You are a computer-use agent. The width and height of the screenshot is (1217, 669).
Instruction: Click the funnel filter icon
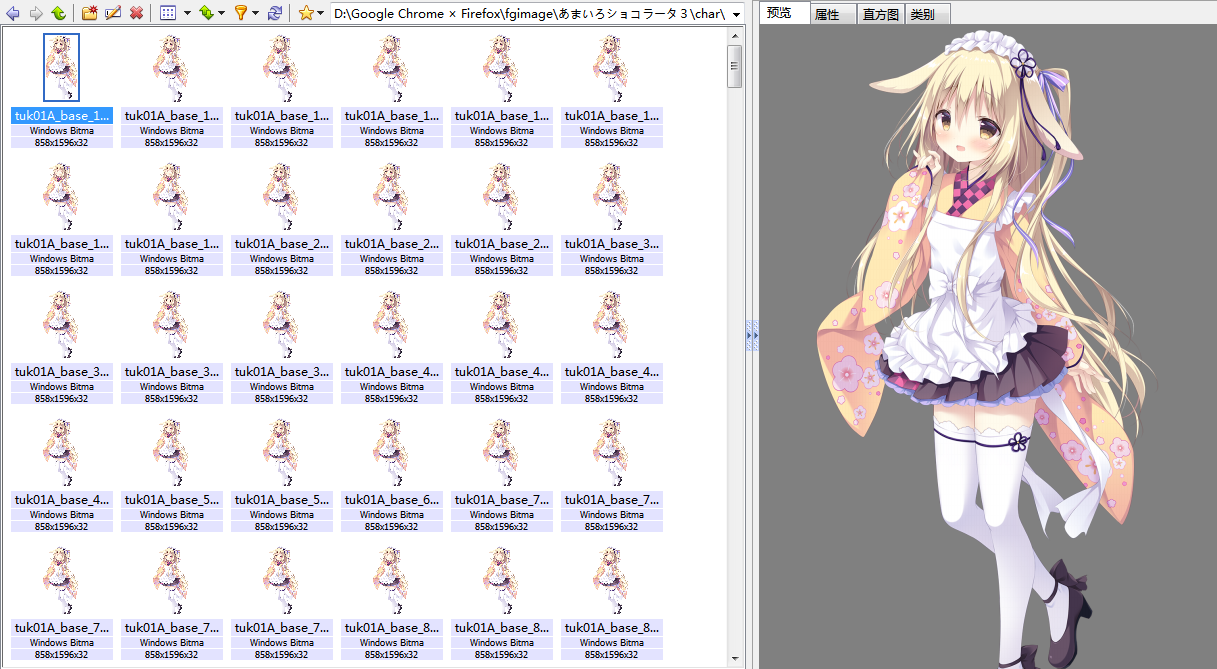point(241,14)
